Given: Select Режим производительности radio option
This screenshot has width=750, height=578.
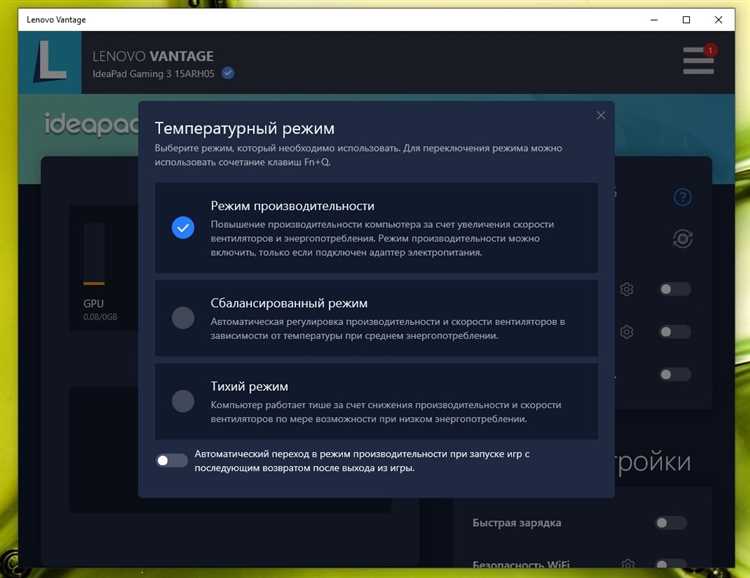Looking at the screenshot, I should [183, 228].
